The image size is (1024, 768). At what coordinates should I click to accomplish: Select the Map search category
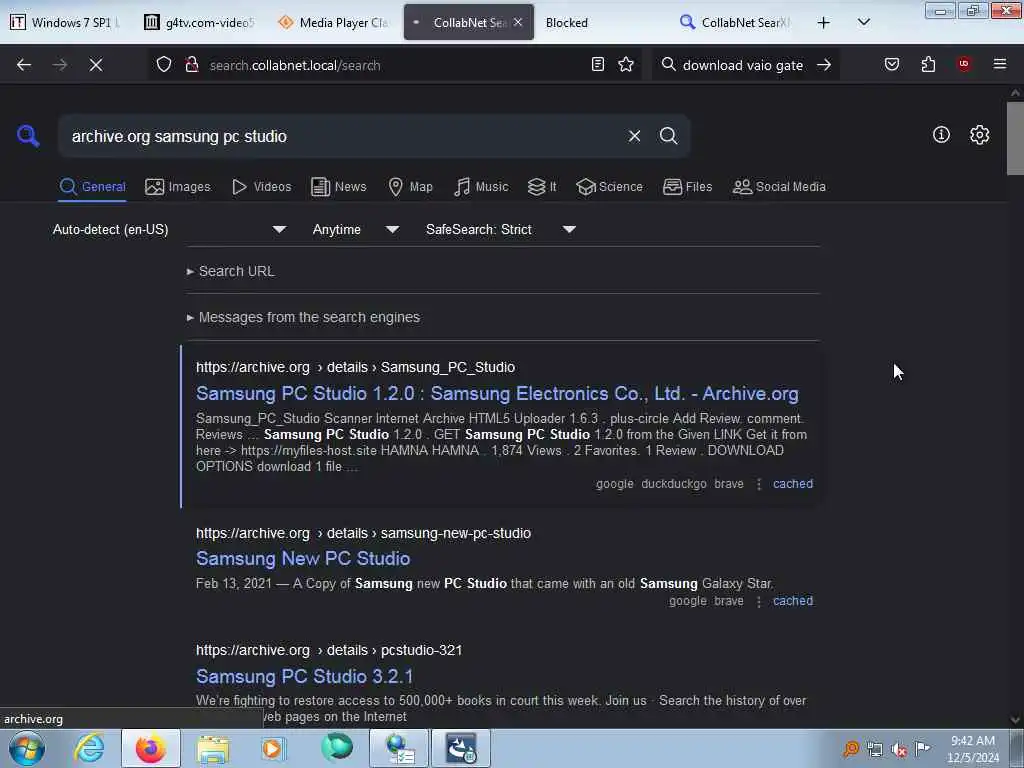410,187
